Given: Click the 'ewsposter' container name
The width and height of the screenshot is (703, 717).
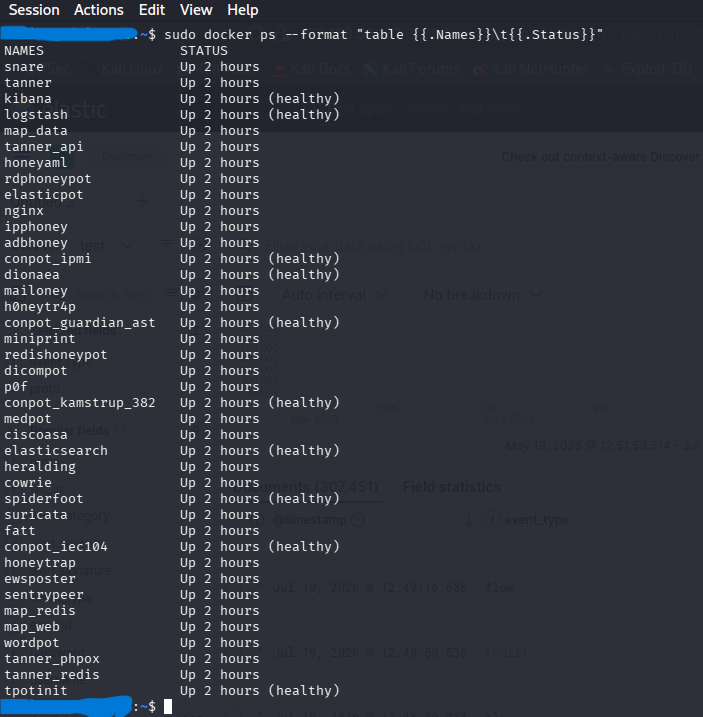Looking at the screenshot, I should coord(40,579).
